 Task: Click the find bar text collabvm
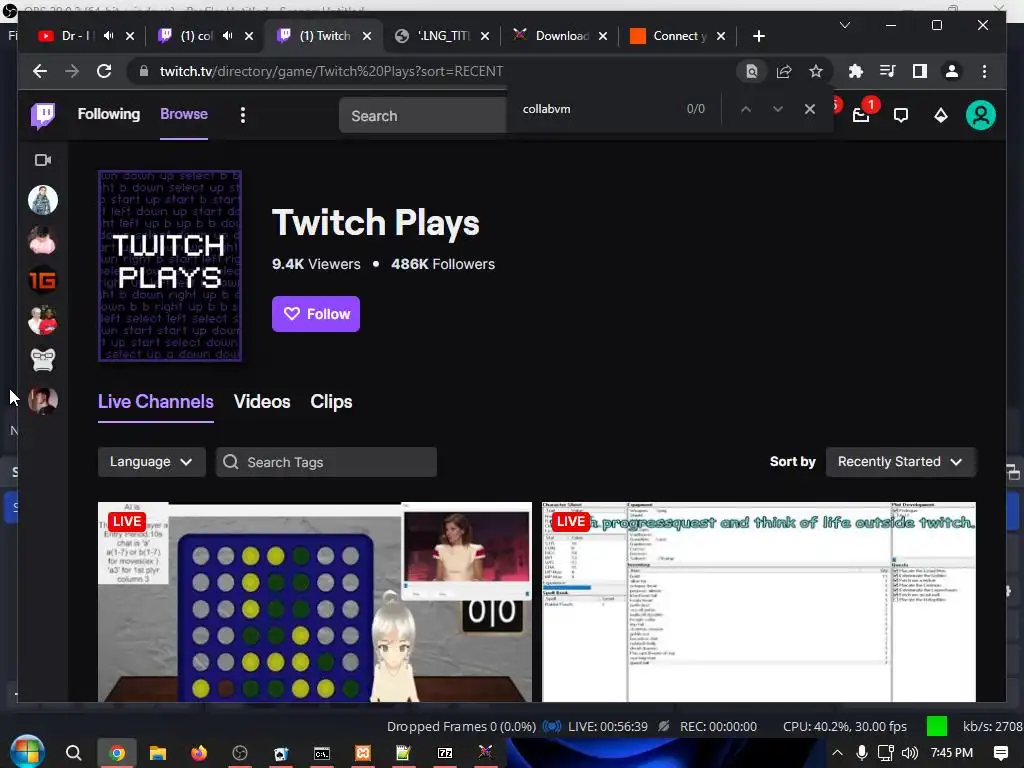(547, 109)
